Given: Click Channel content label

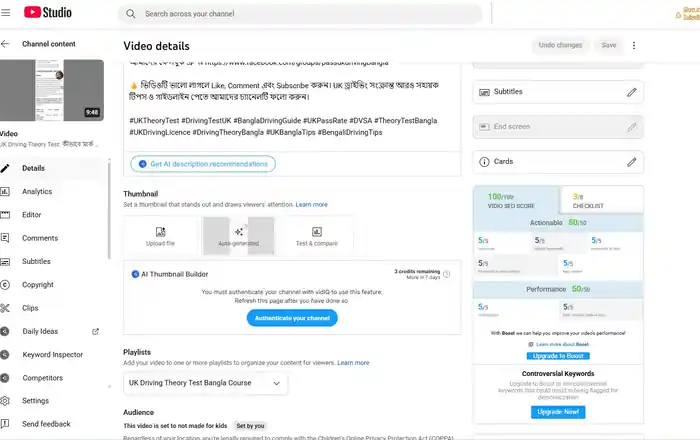Looking at the screenshot, I should tap(49, 44).
